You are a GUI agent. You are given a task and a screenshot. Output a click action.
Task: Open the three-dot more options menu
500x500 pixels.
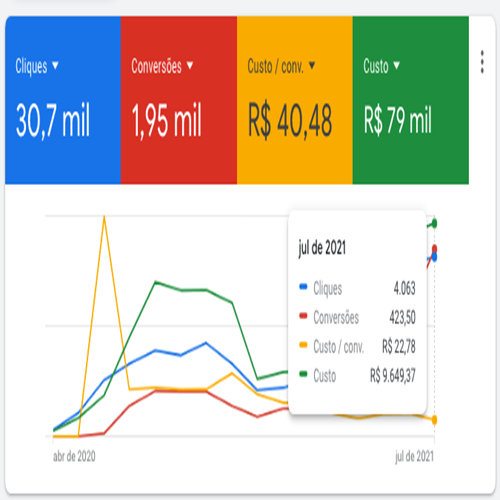482,62
